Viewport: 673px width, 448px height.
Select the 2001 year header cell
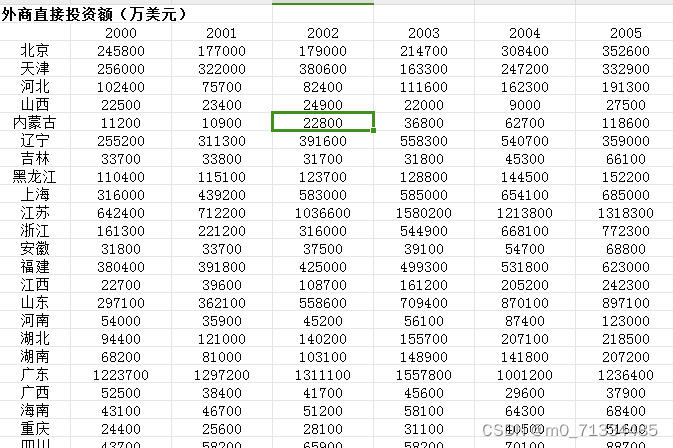click(221, 33)
